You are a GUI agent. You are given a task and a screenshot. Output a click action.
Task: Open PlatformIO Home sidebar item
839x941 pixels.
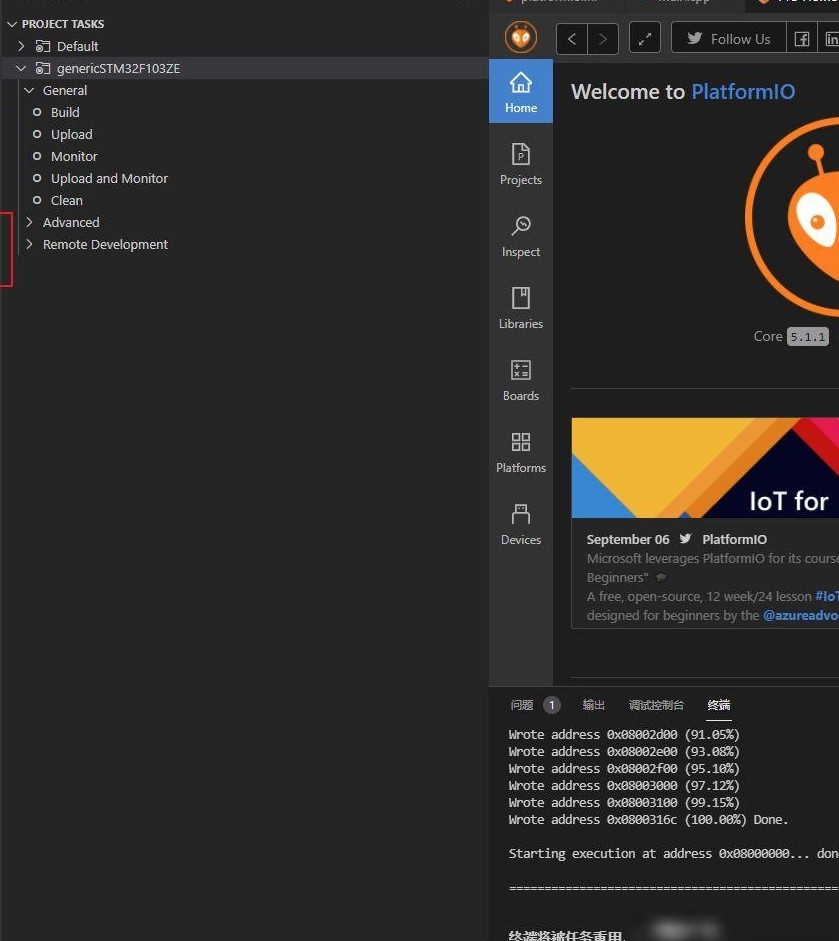[520, 92]
